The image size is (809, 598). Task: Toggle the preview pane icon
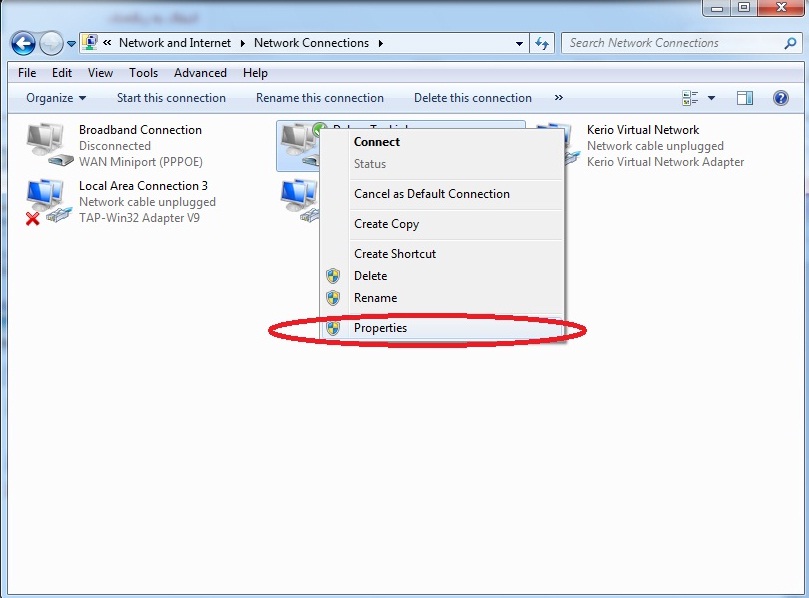coord(744,98)
